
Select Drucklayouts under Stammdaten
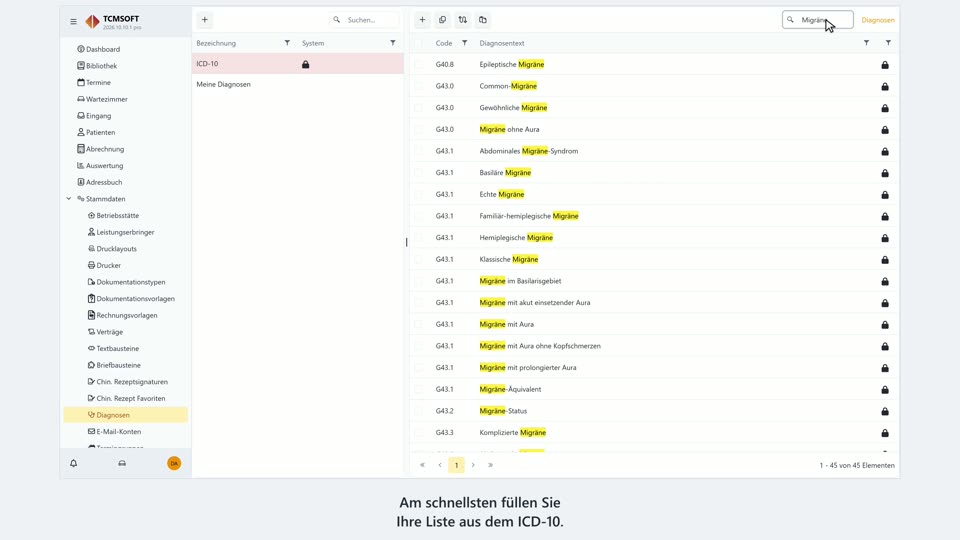point(112,249)
